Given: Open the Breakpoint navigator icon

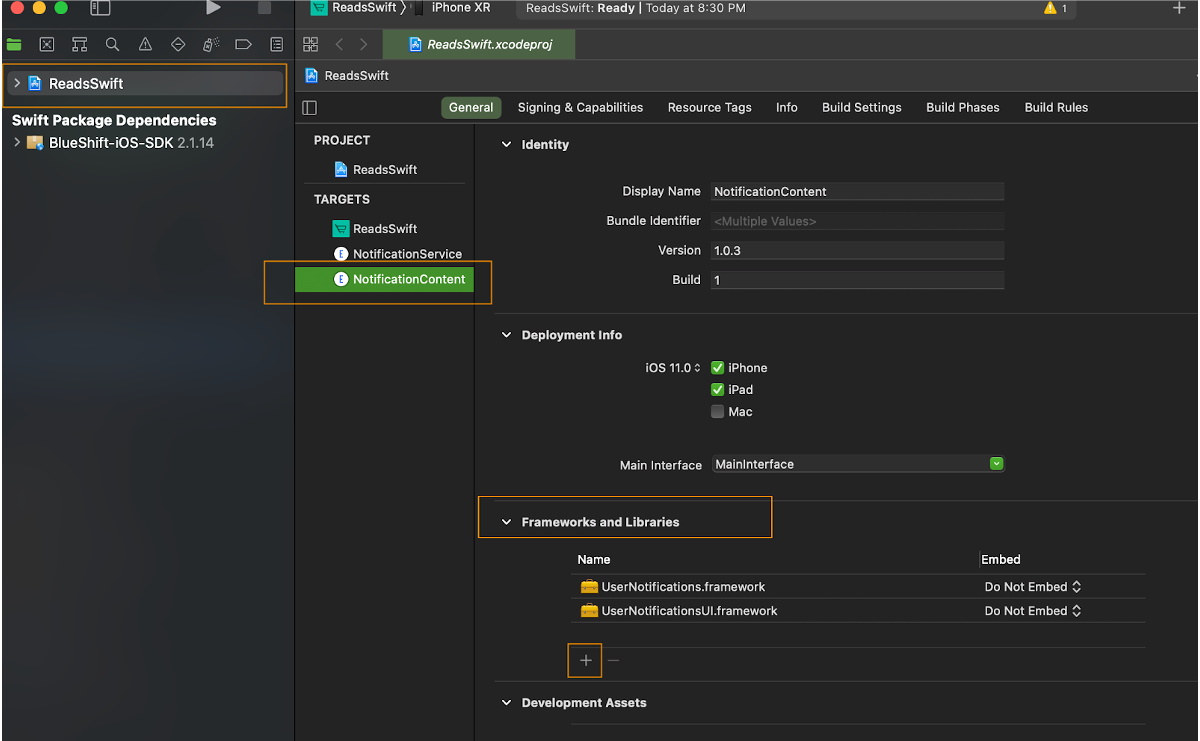Looking at the screenshot, I should pos(243,44).
